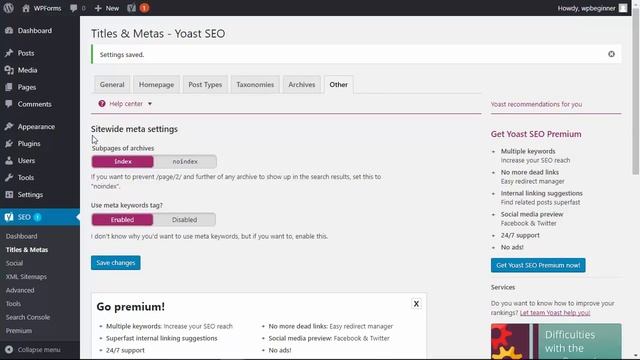The width and height of the screenshot is (640, 360).
Task: Open Search Console submenu item
Action: [28, 317]
